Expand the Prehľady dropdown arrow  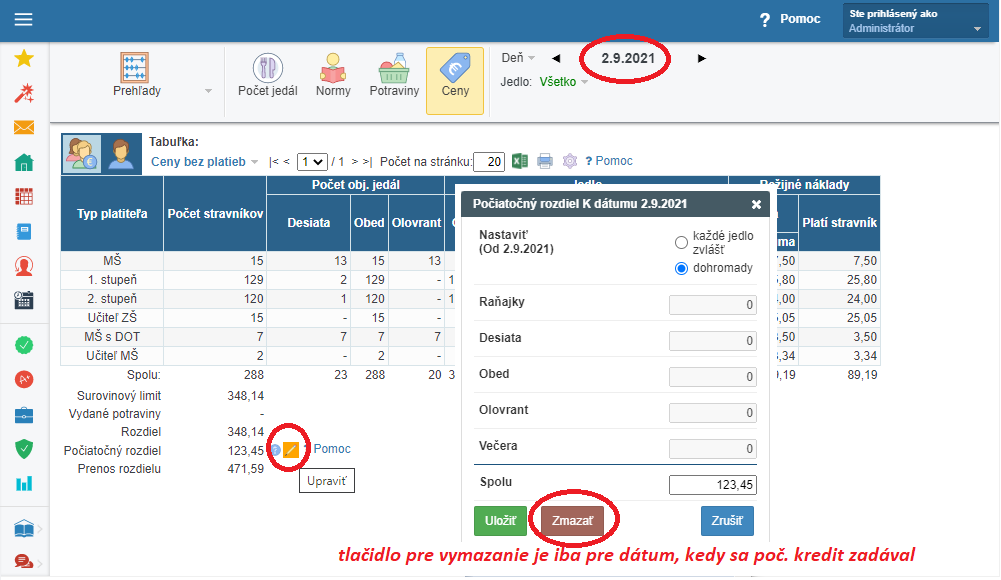pyautogui.click(x=208, y=91)
